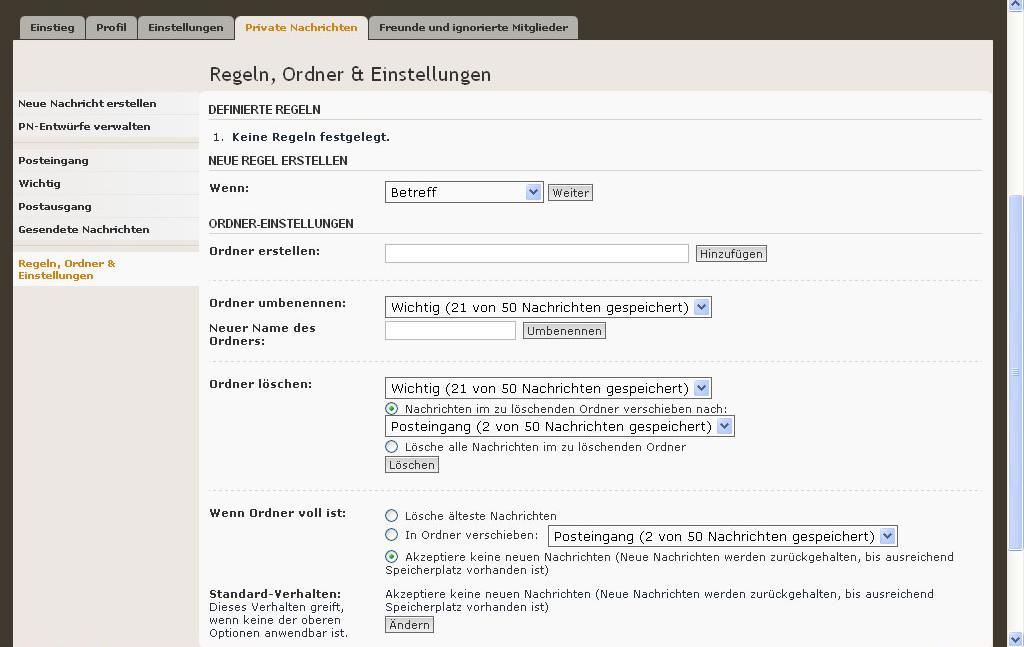Open the In Ordner verschieben target dropdown
The height and width of the screenshot is (647, 1024).
coord(723,536)
